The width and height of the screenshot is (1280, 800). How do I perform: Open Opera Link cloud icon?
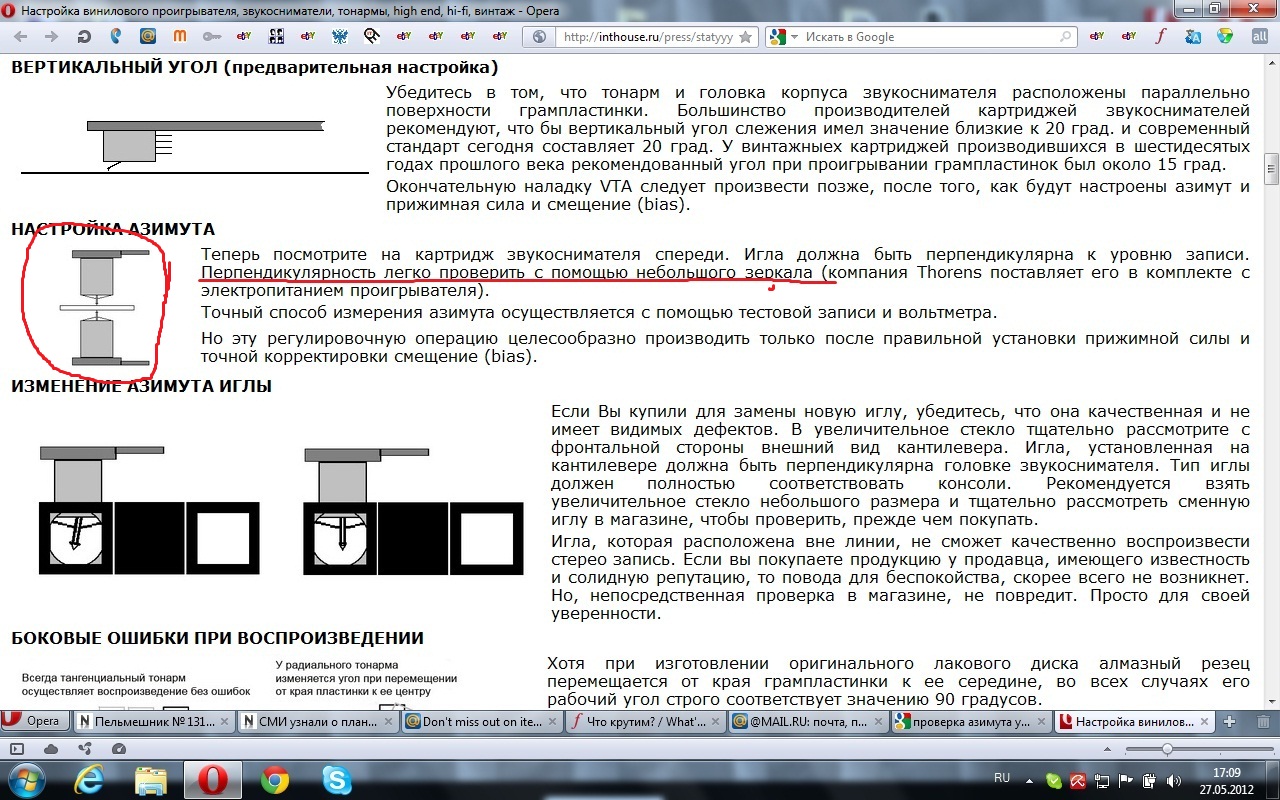51,749
